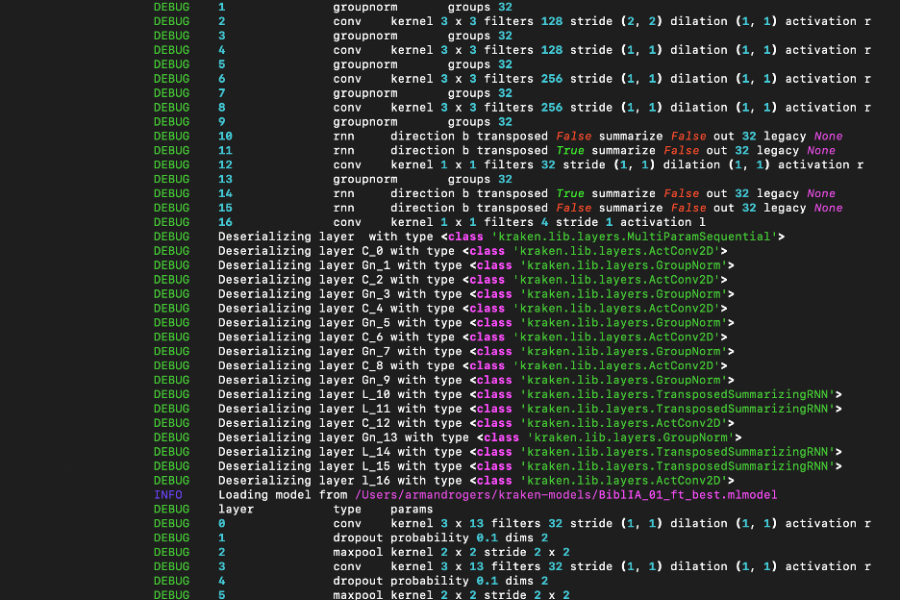Viewport: 900px width, 600px height.
Task: Click the 'C_12' layer name
Action: (x=376, y=423)
